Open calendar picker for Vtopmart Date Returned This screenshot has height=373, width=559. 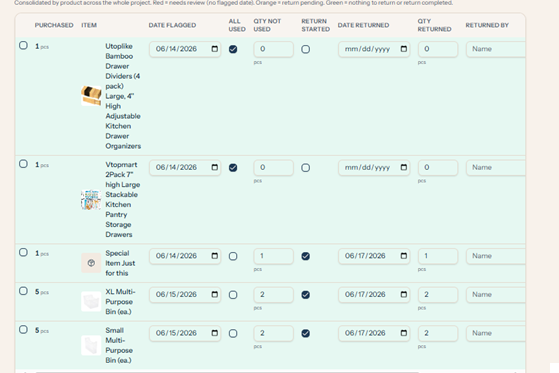[x=404, y=167]
